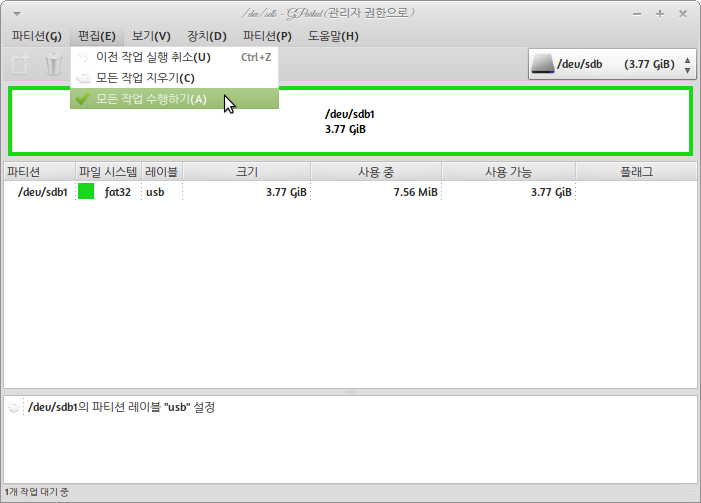Click the 7.56 MiB used cell
Viewport: 701px width, 503px height.
point(415,192)
